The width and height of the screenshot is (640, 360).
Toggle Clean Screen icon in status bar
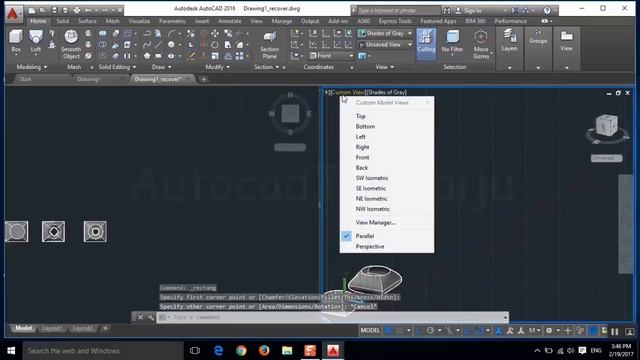tap(630, 331)
